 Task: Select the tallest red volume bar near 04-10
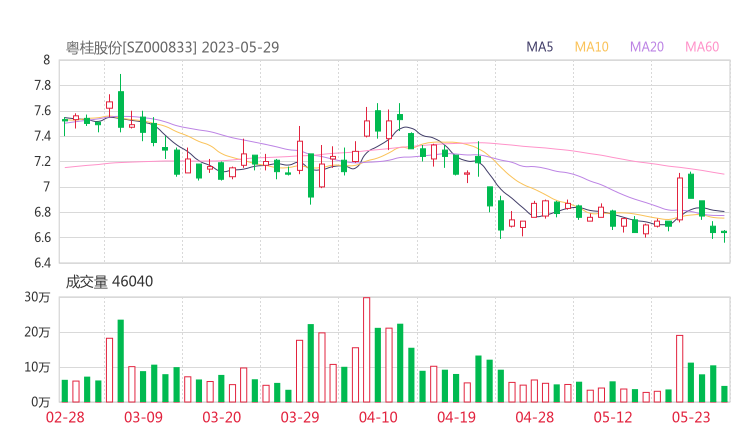[367, 350]
